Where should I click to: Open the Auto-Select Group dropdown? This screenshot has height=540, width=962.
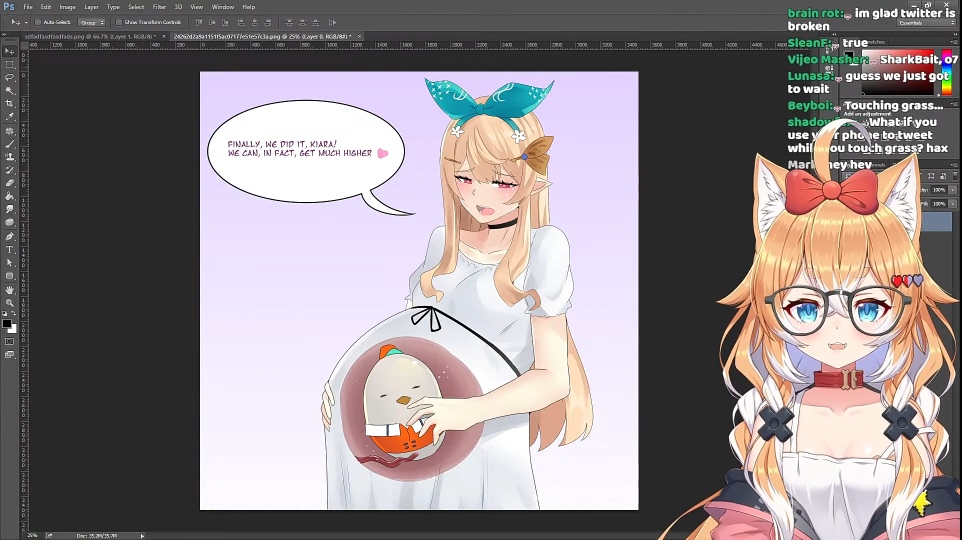(92, 23)
